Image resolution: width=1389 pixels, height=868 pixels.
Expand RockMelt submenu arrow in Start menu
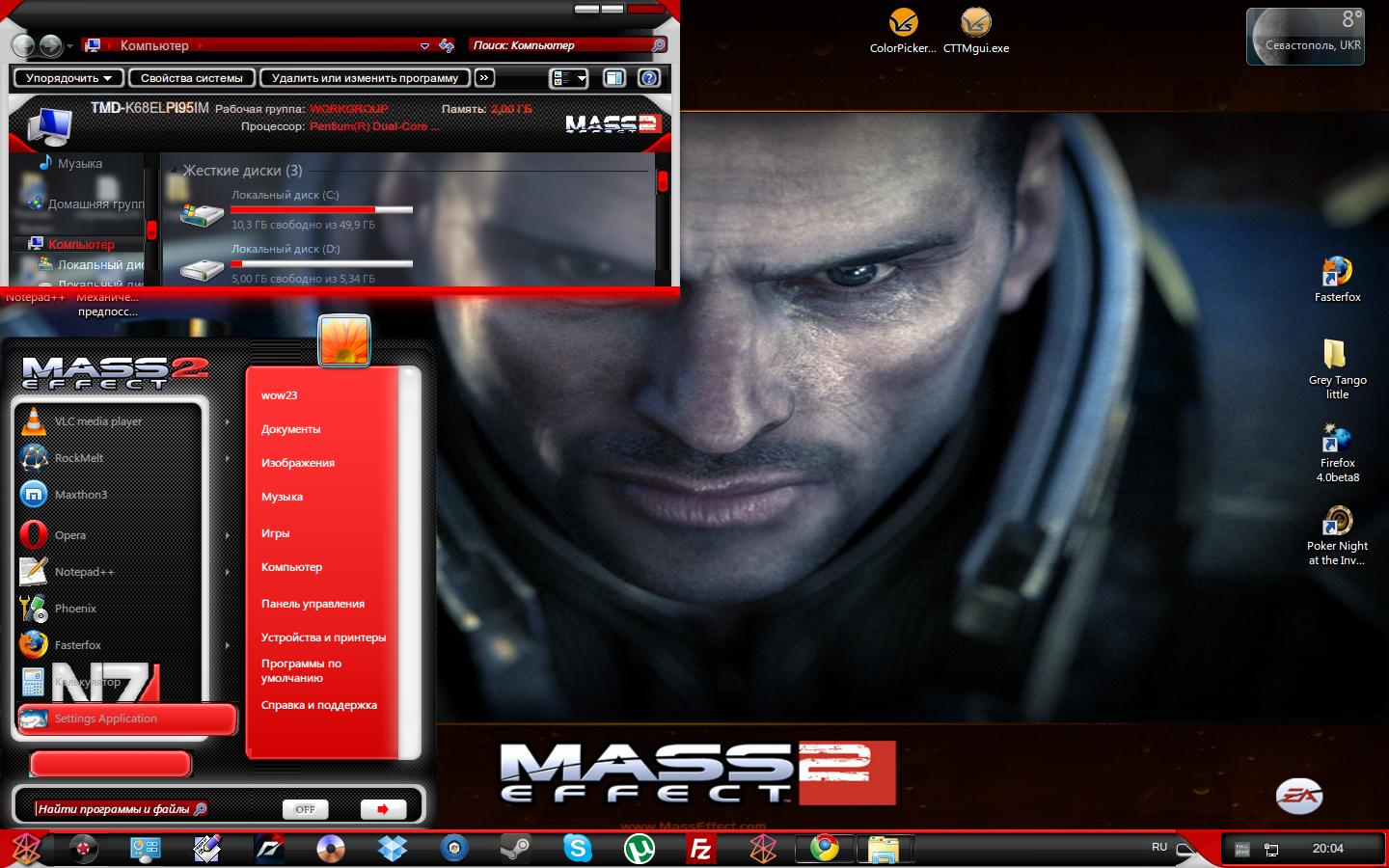(x=228, y=458)
